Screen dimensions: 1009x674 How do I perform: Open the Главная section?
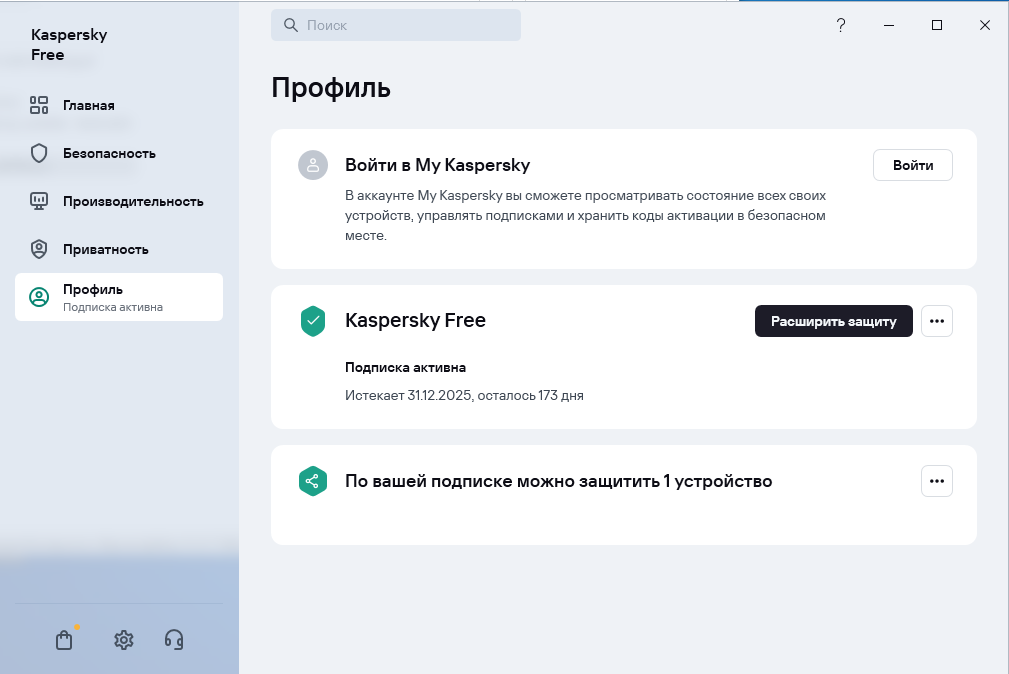coord(88,105)
